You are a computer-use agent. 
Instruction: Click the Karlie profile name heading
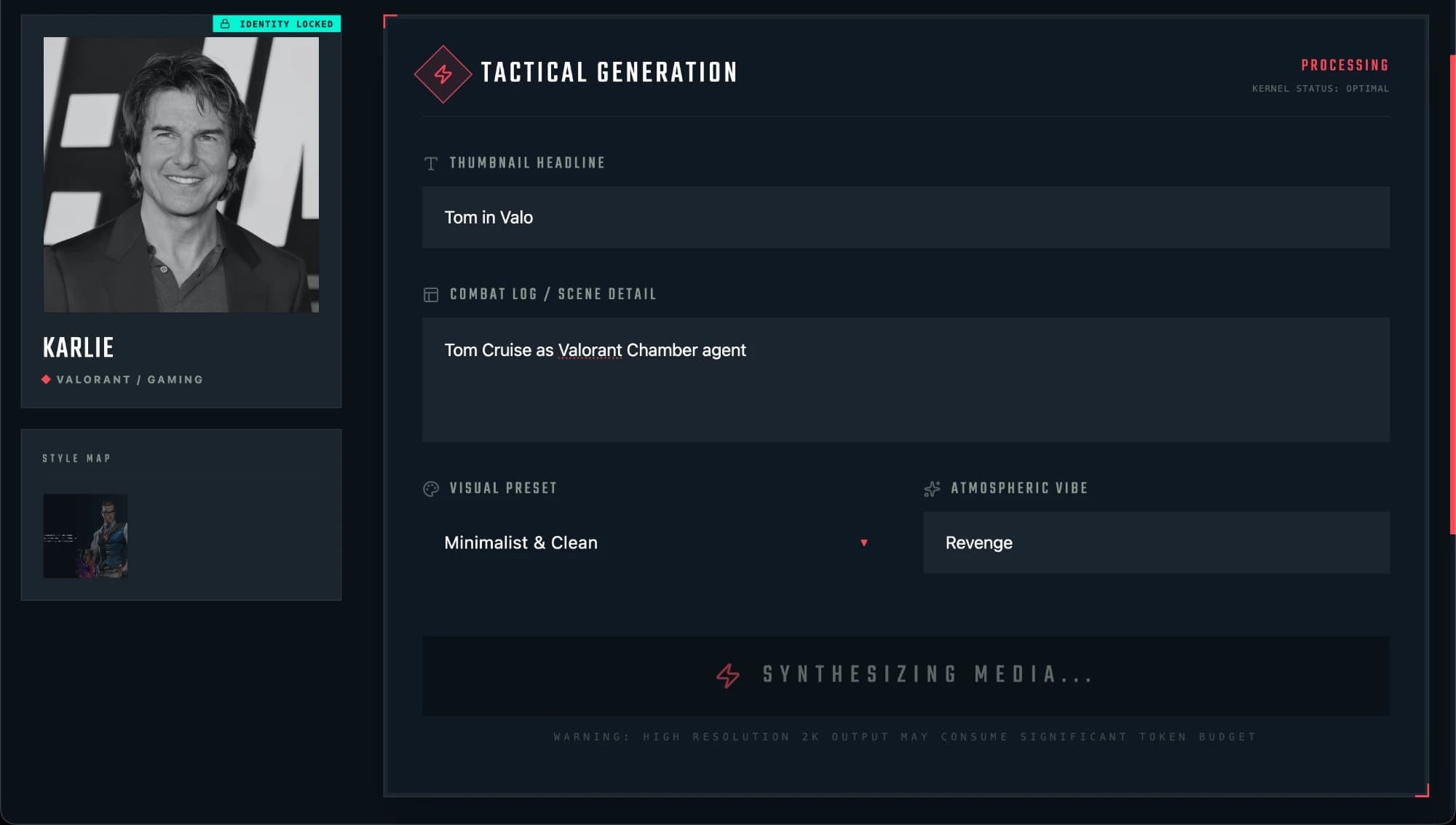pos(79,348)
